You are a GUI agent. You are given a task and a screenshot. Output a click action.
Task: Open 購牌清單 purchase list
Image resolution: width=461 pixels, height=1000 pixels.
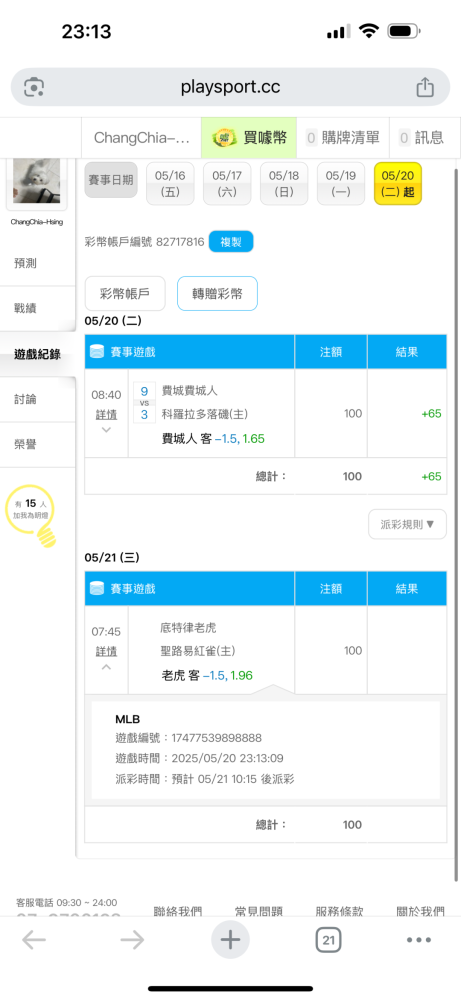tap(343, 137)
